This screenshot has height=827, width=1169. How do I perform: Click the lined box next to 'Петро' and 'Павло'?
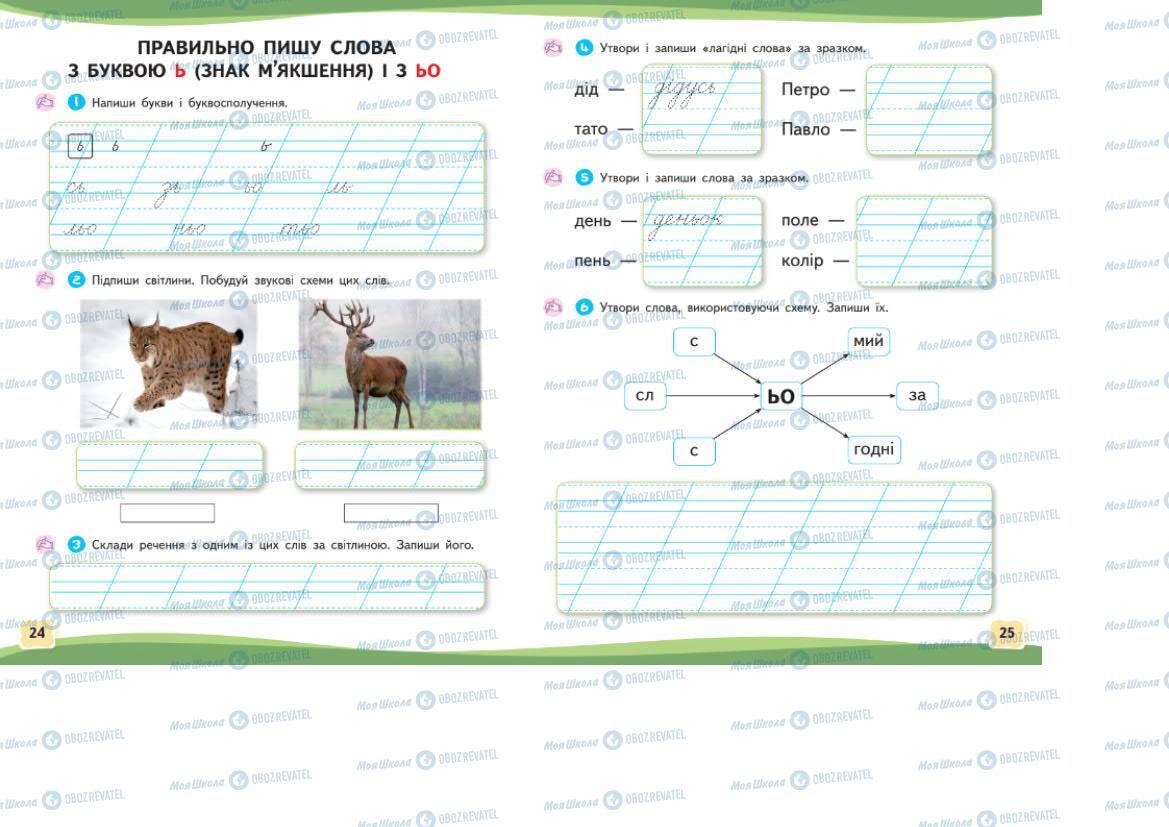930,110
